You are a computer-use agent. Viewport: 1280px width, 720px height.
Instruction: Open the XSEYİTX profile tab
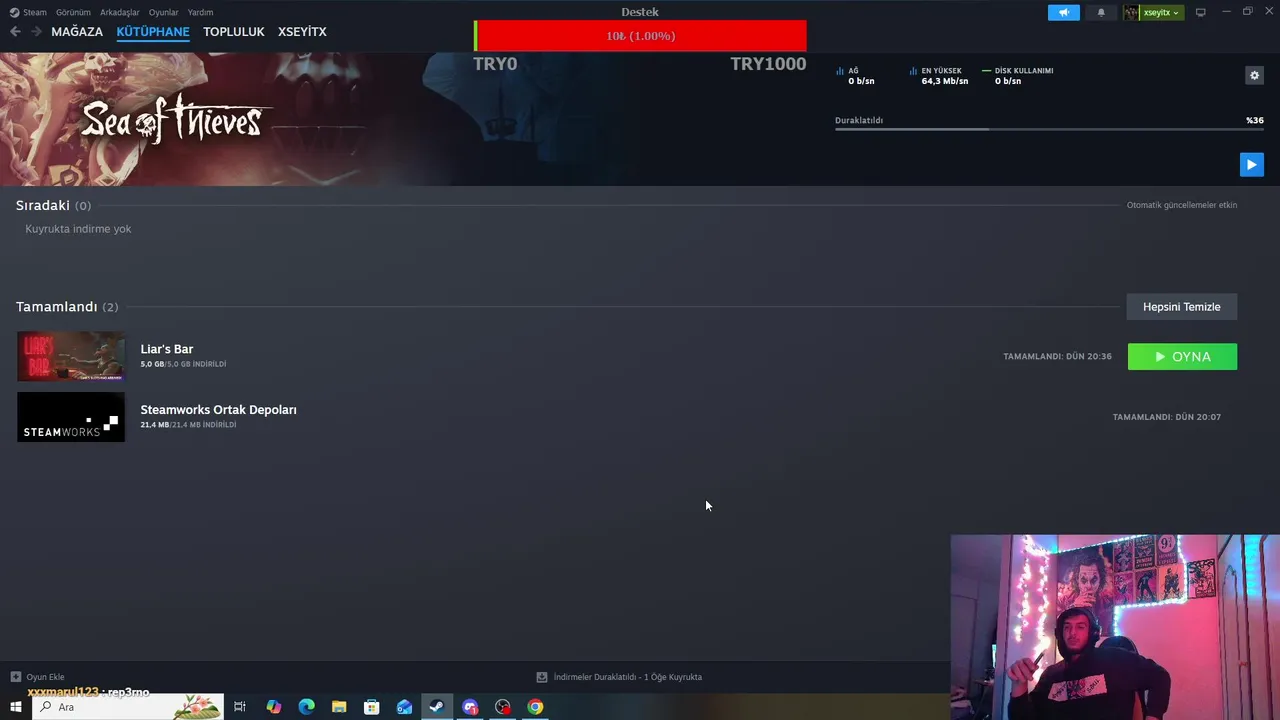[x=302, y=32]
